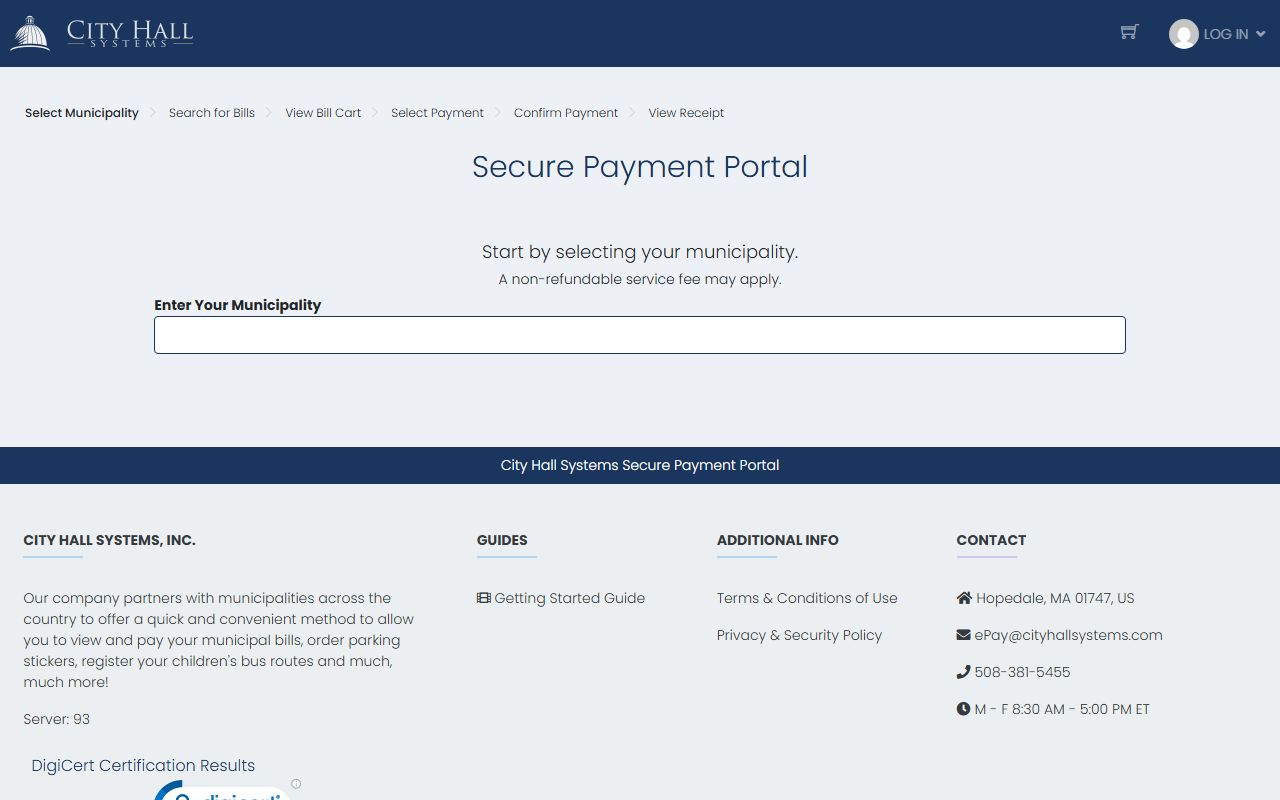The image size is (1280, 800).
Task: Click the GUIDES footer heading
Action: pyautogui.click(x=502, y=540)
